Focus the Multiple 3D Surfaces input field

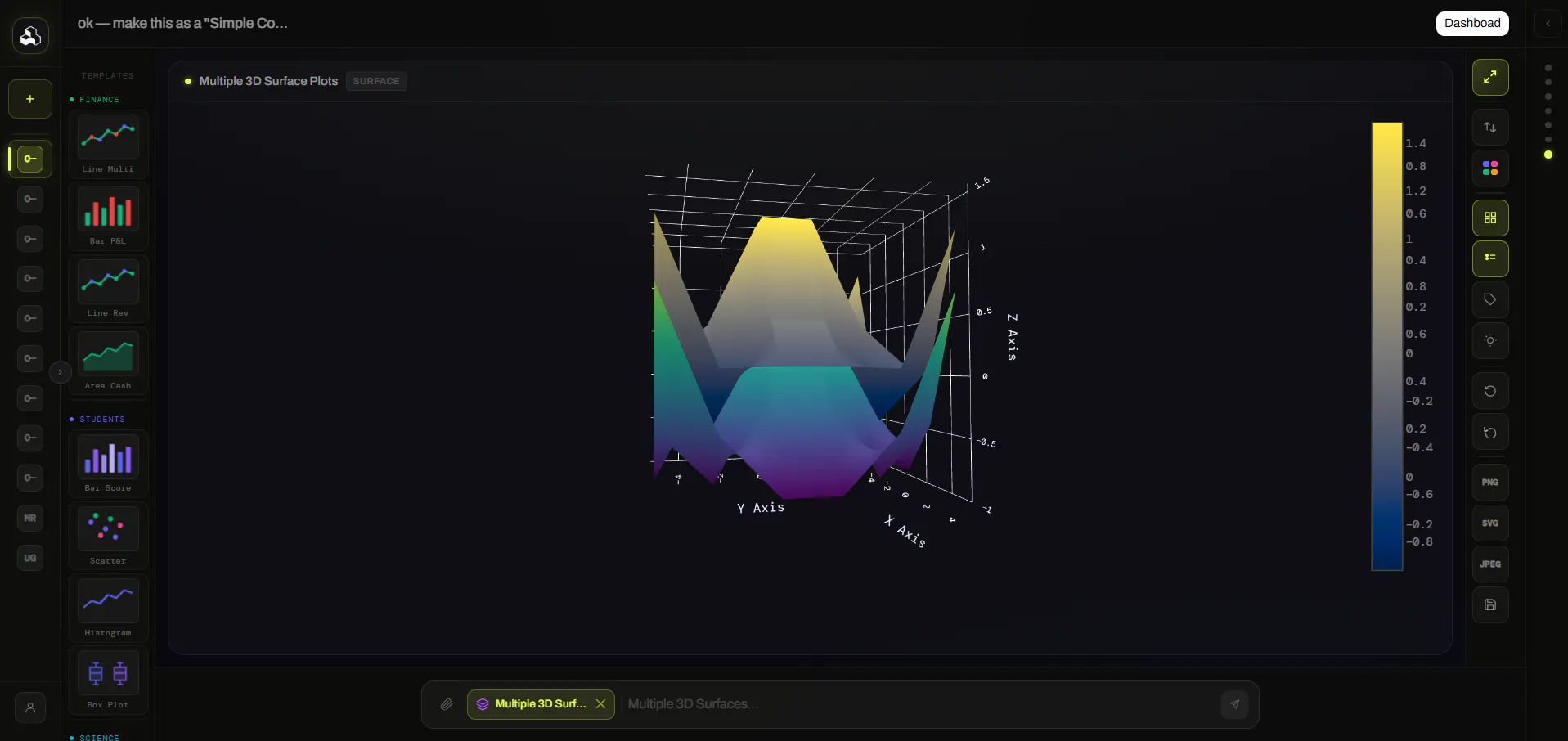click(919, 704)
